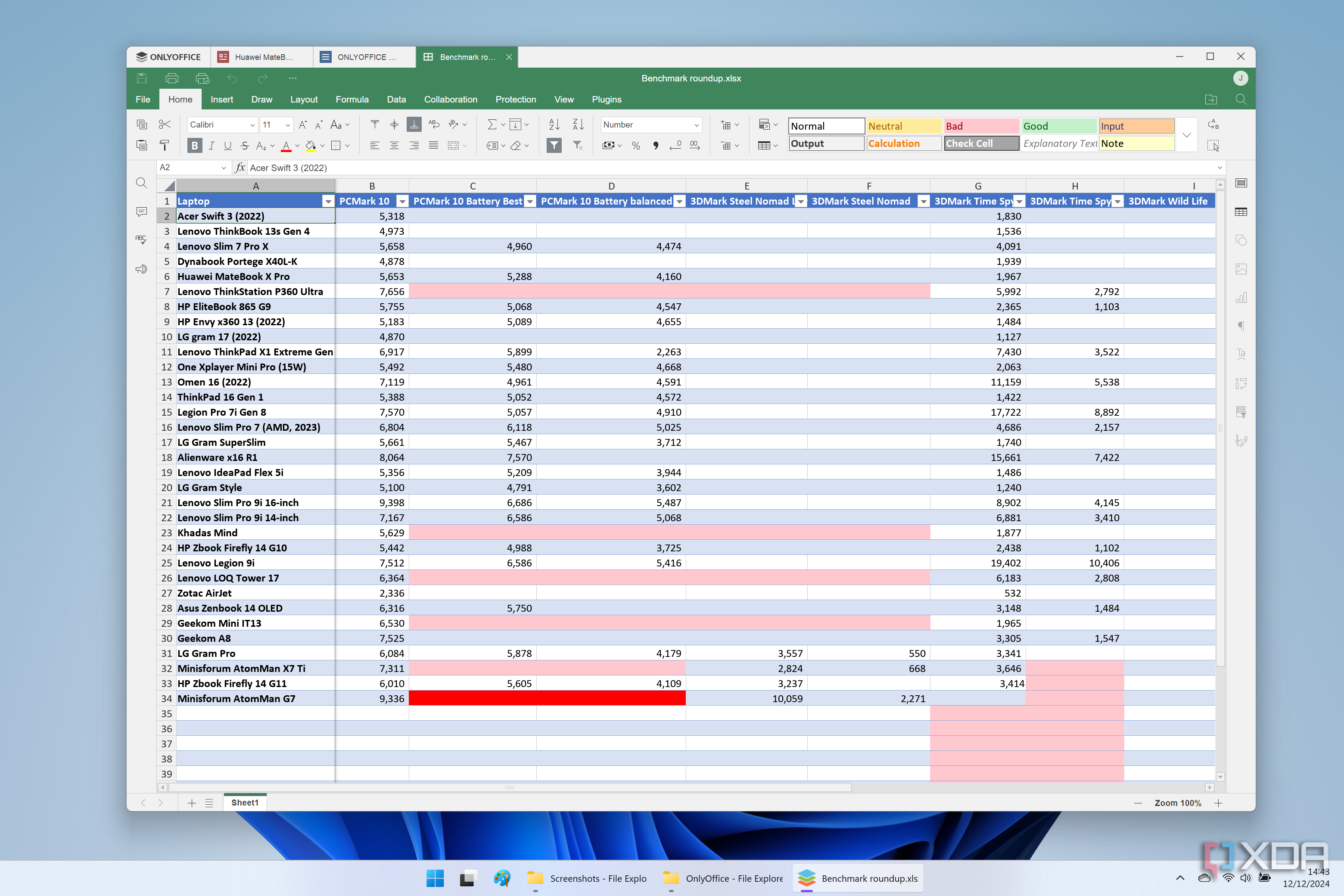The height and width of the screenshot is (896, 1344).
Task: Apply the Good cell style
Action: 1058,126
